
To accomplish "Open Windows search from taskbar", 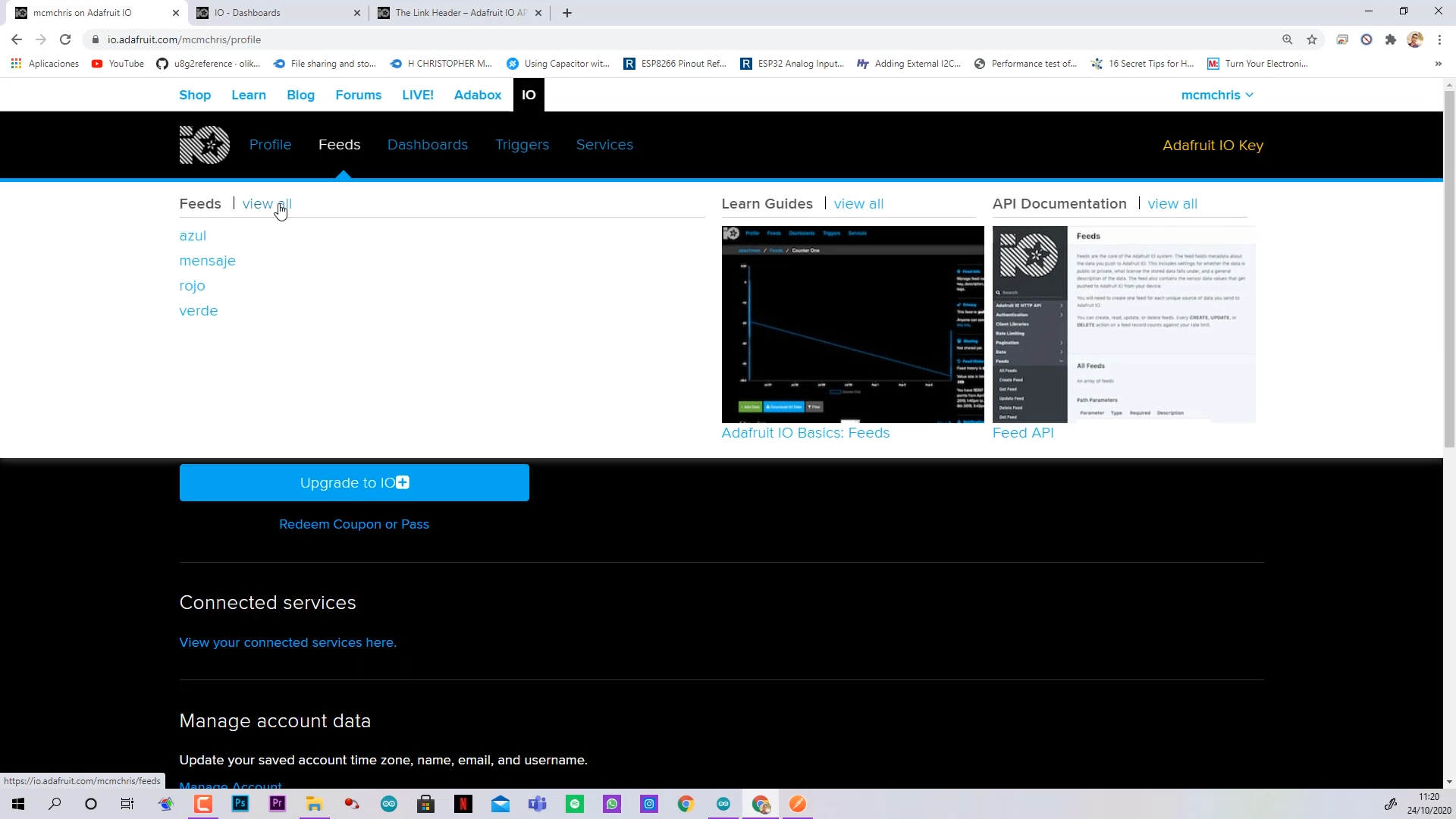I will (x=55, y=804).
